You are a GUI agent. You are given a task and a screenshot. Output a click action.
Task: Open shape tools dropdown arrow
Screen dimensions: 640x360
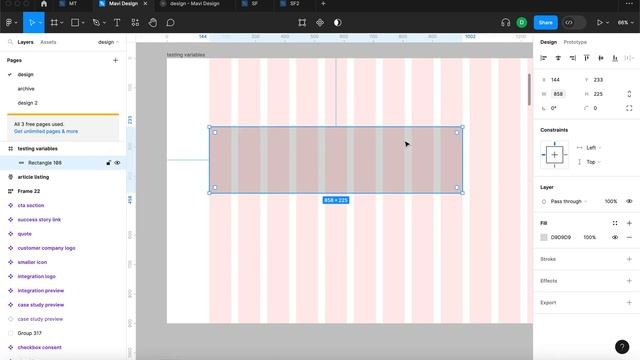[83, 23]
